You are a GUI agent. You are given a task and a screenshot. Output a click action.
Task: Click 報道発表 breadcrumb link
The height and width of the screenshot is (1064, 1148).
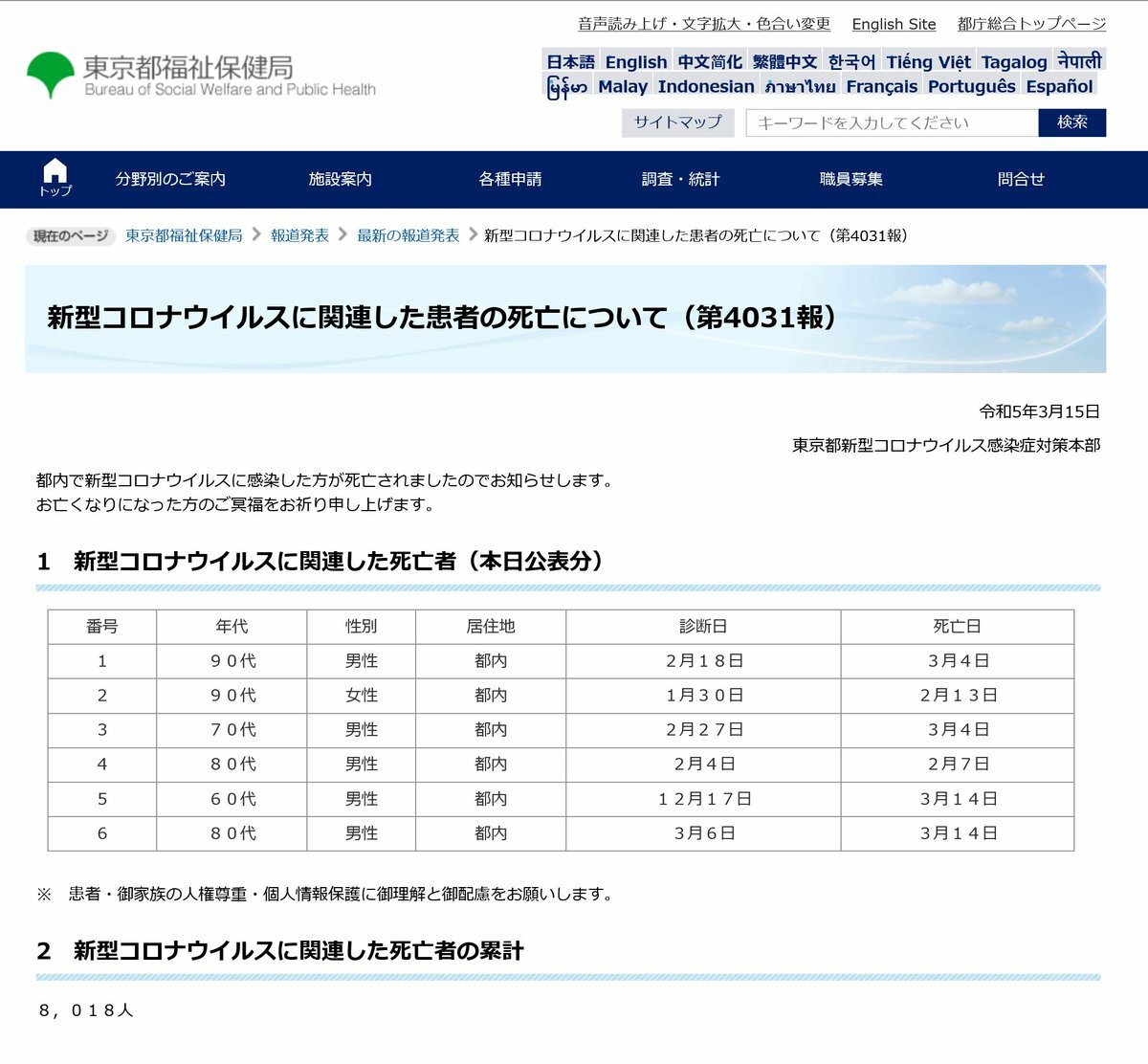[299, 235]
